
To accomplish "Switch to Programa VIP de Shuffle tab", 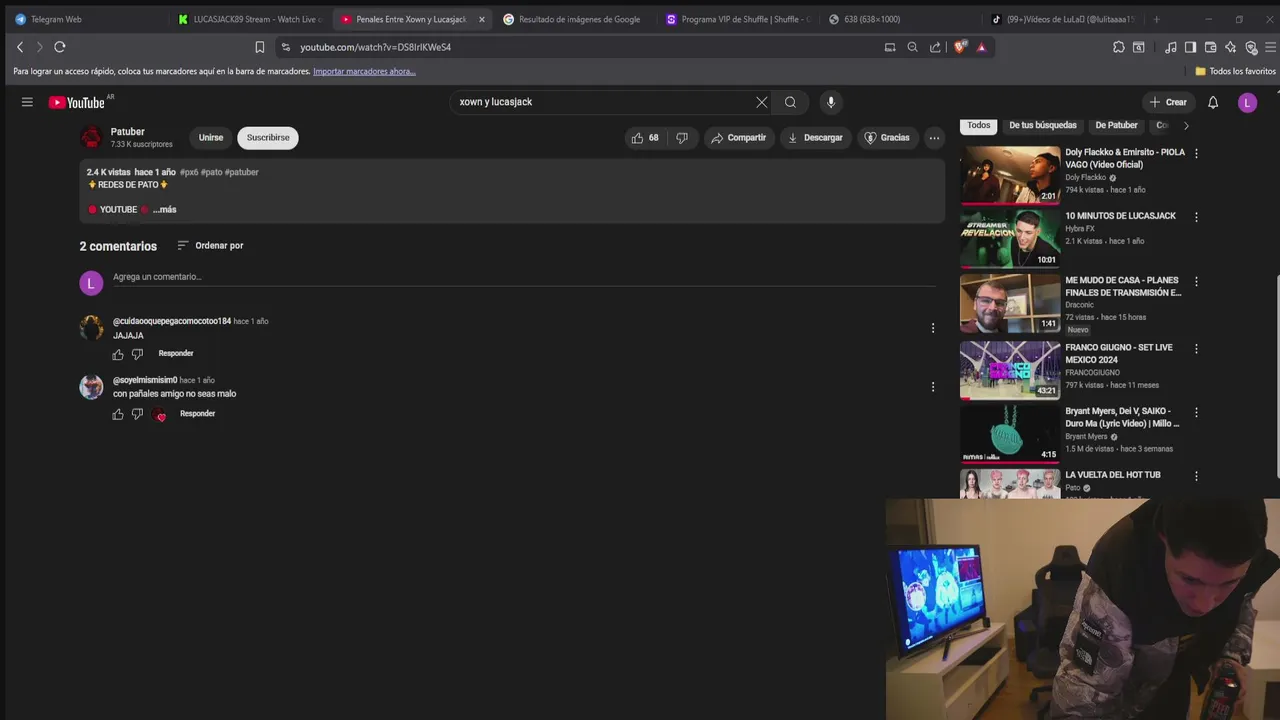I will click(x=738, y=19).
